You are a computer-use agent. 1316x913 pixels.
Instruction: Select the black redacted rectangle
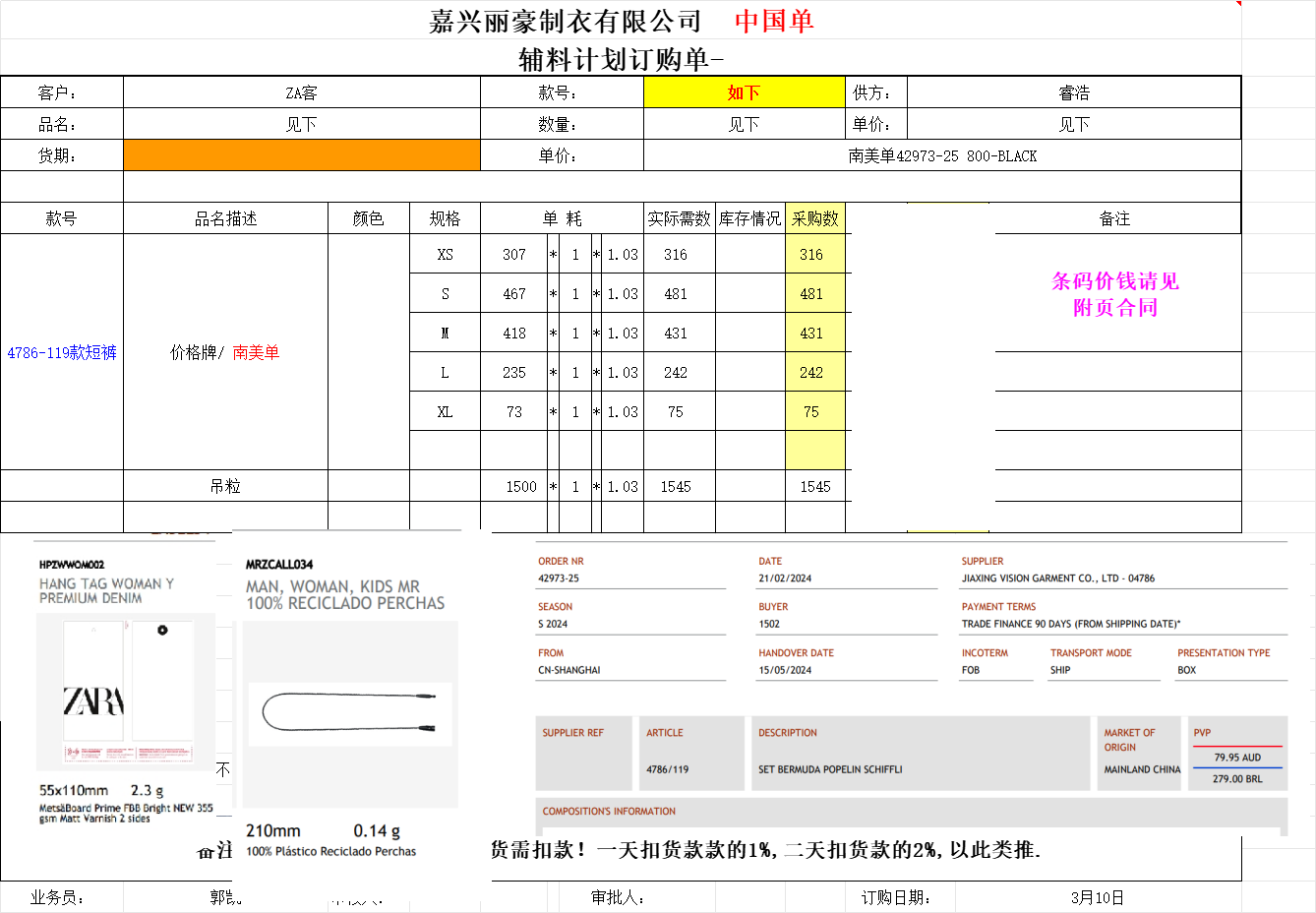923,366
